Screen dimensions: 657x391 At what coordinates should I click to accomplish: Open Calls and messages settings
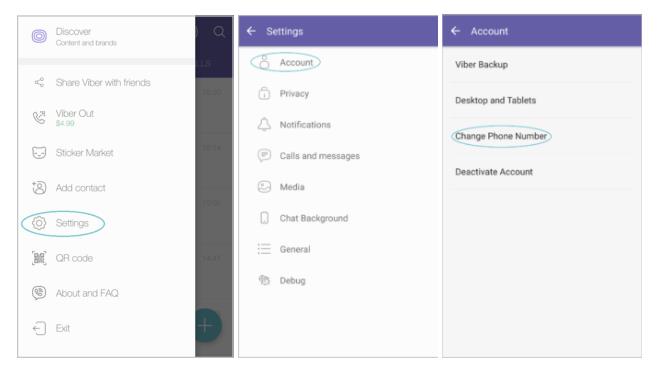point(320,156)
